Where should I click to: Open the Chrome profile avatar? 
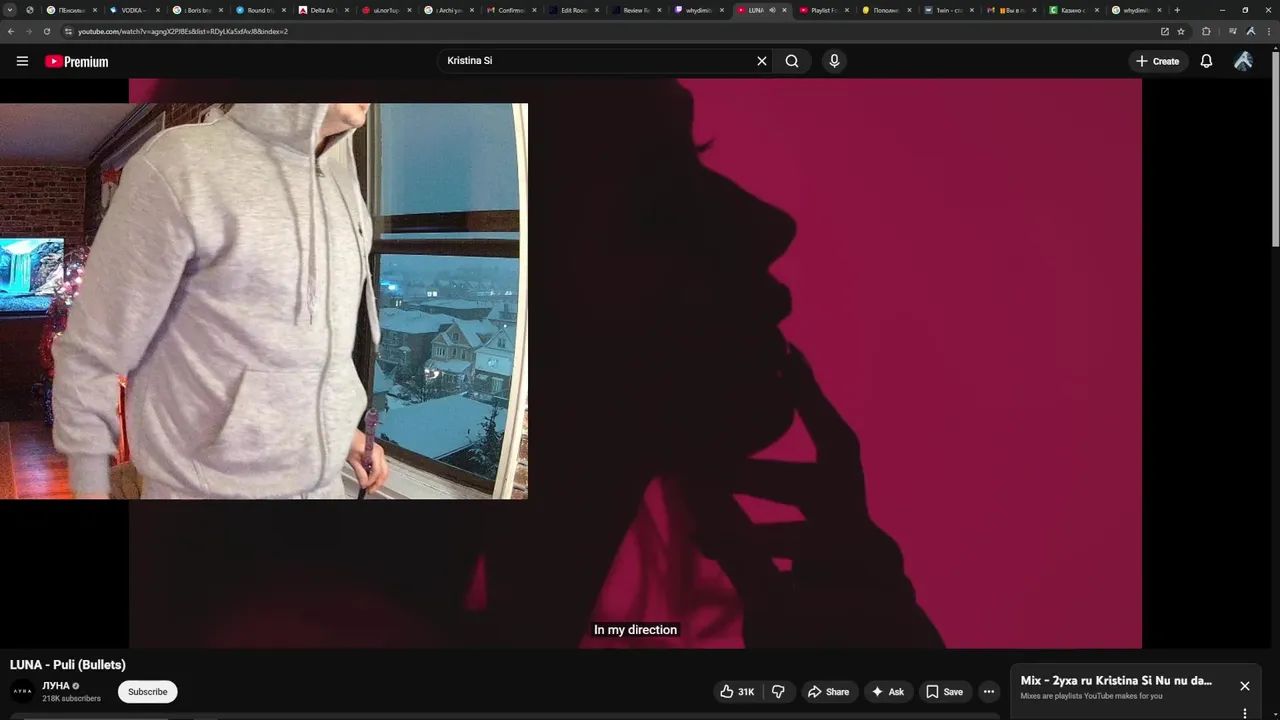(x=1249, y=31)
